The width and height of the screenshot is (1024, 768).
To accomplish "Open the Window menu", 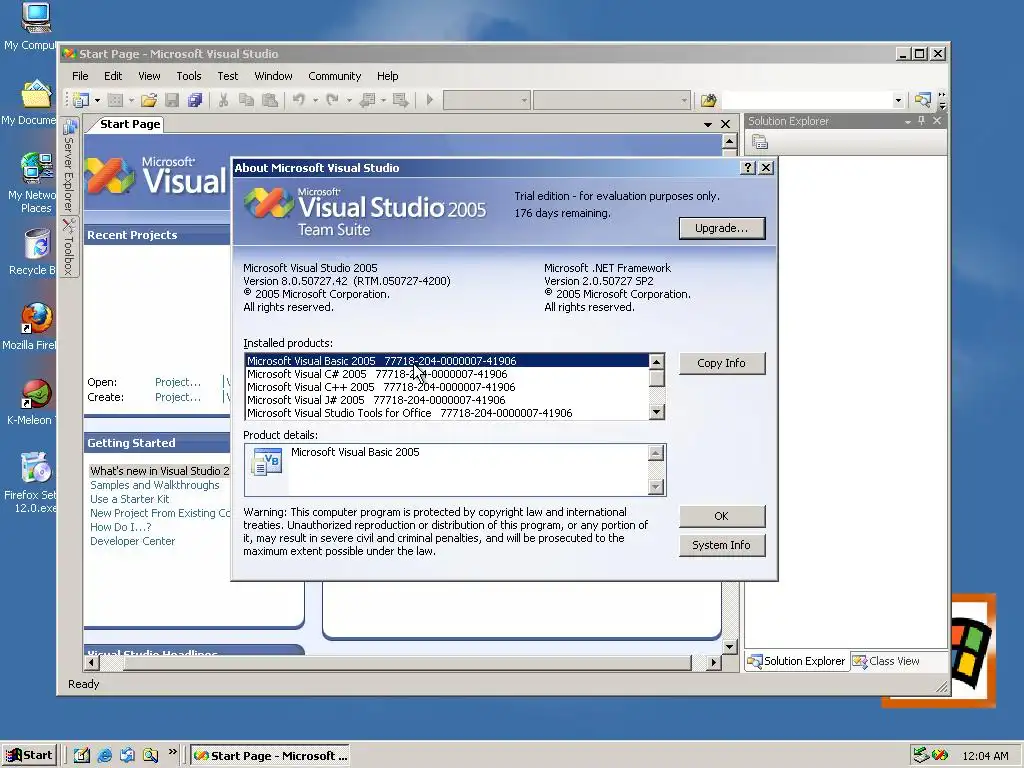I will coord(273,76).
